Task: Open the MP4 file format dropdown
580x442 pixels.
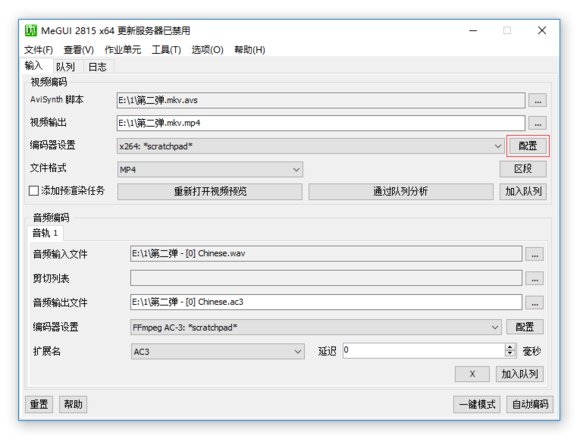Action: click(x=296, y=170)
